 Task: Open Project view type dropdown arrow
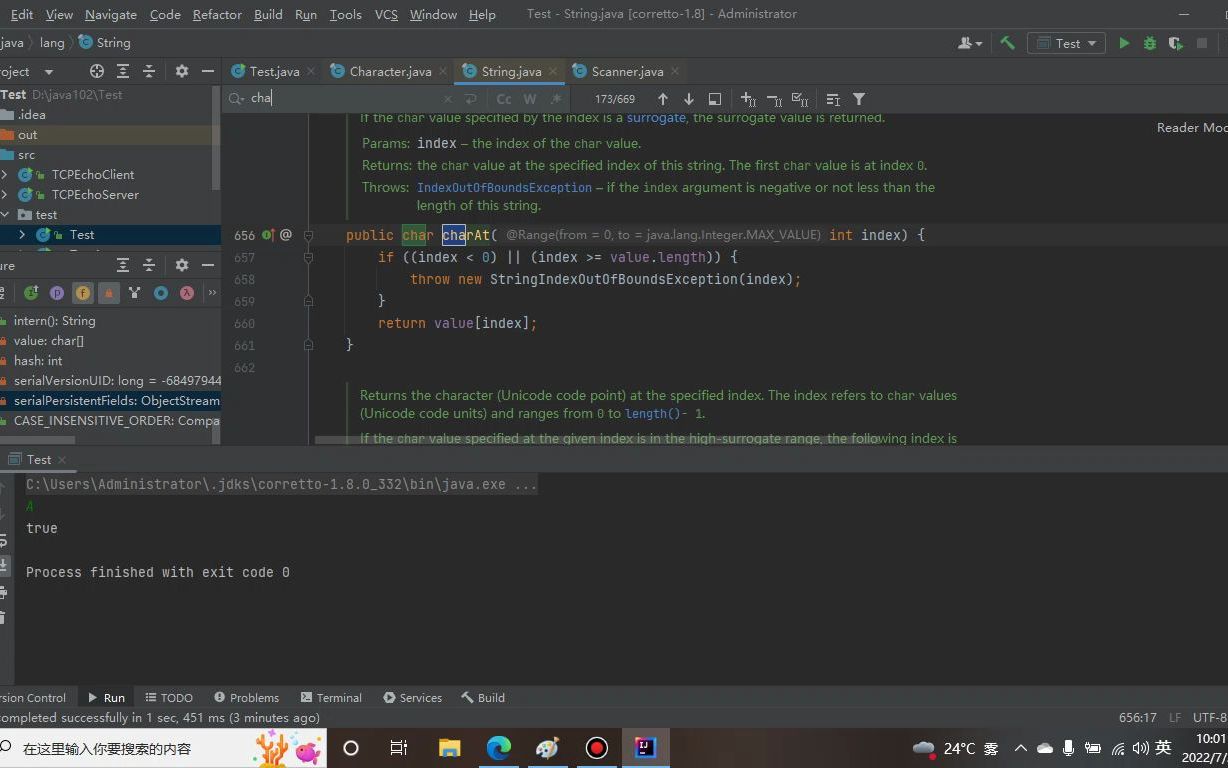click(x=48, y=72)
